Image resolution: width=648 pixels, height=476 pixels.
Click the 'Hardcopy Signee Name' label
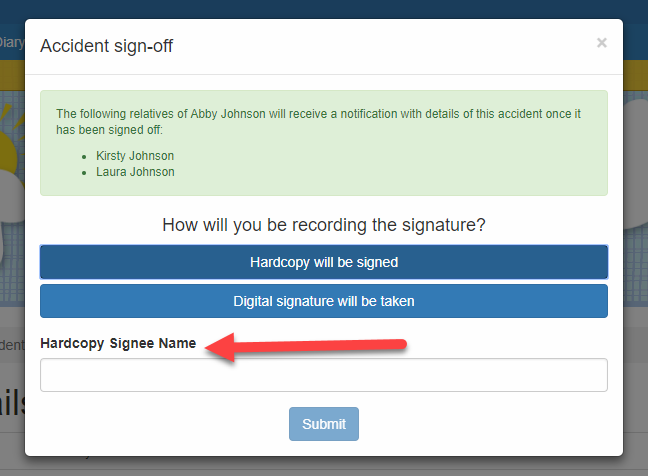click(118, 343)
